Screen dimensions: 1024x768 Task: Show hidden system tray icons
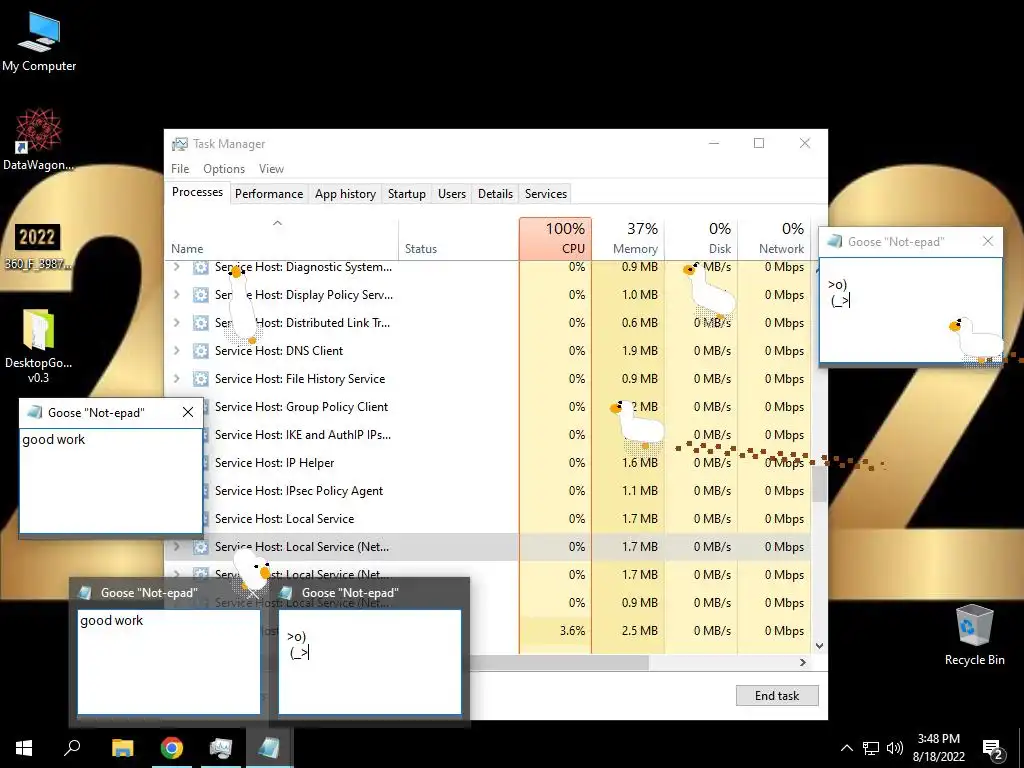click(x=846, y=748)
